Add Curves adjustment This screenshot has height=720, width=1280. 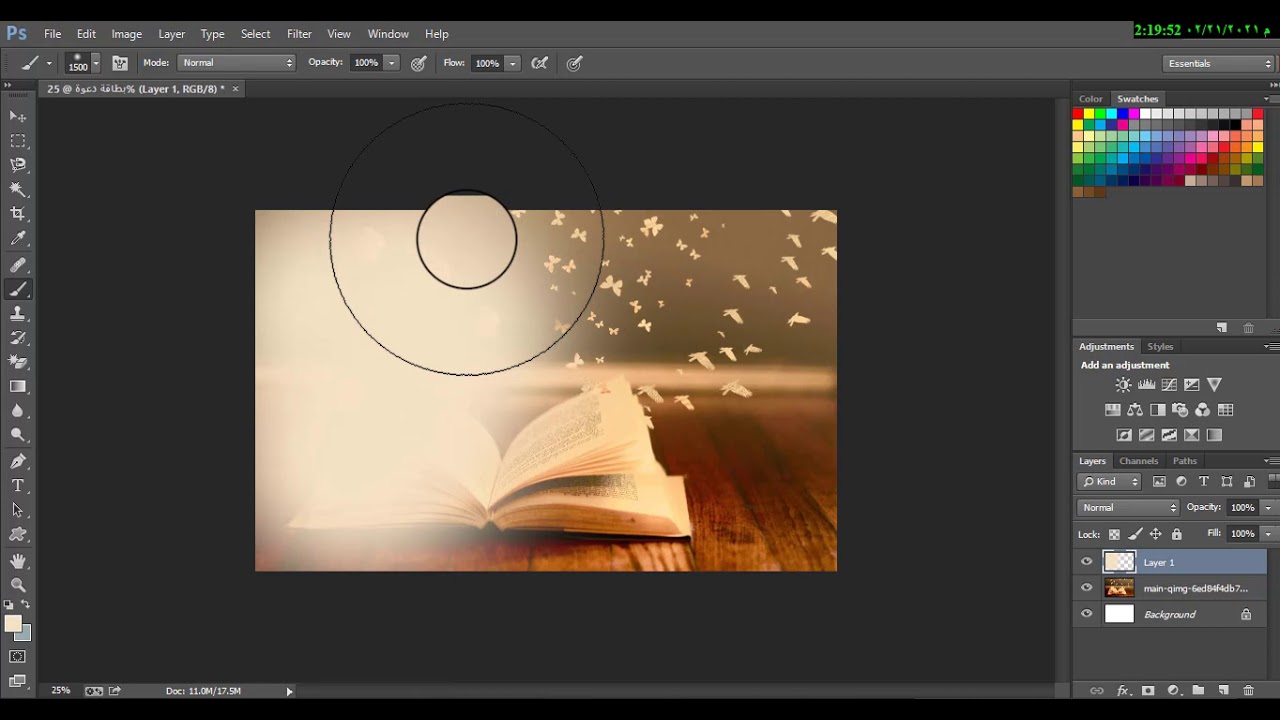[1169, 384]
